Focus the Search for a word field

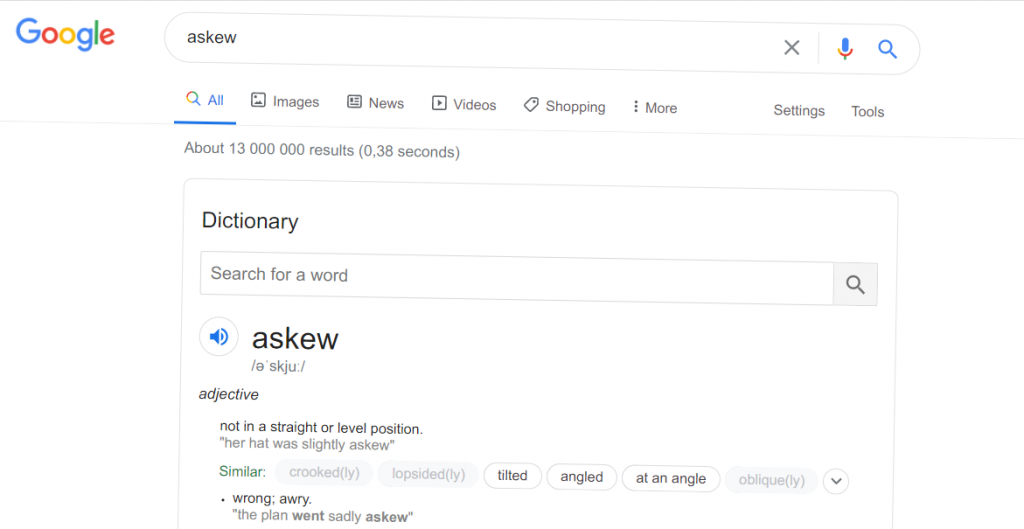click(x=517, y=278)
